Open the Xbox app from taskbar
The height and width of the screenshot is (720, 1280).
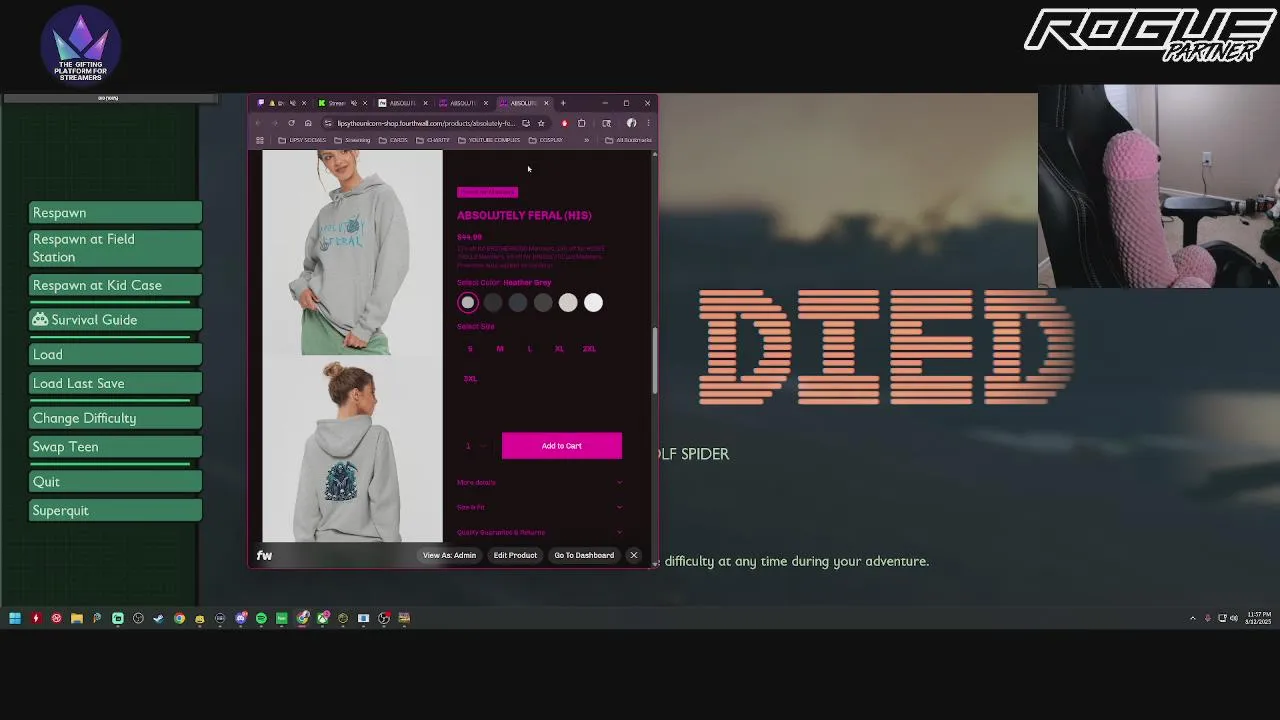point(322,618)
